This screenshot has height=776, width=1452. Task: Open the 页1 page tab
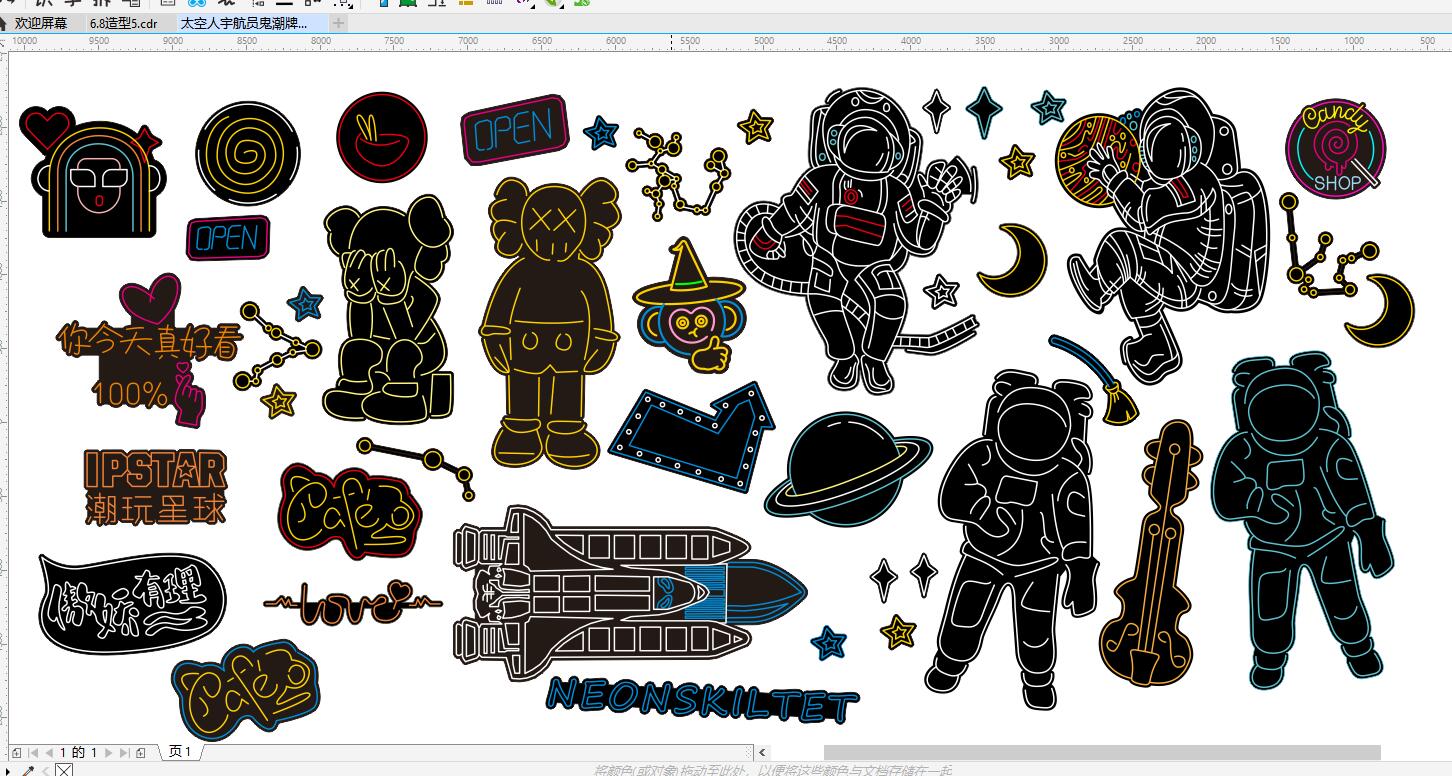[x=181, y=752]
